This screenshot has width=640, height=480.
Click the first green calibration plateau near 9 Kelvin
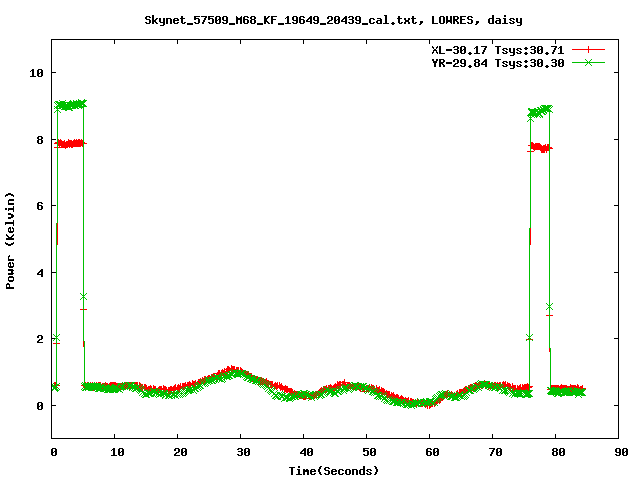point(70,105)
